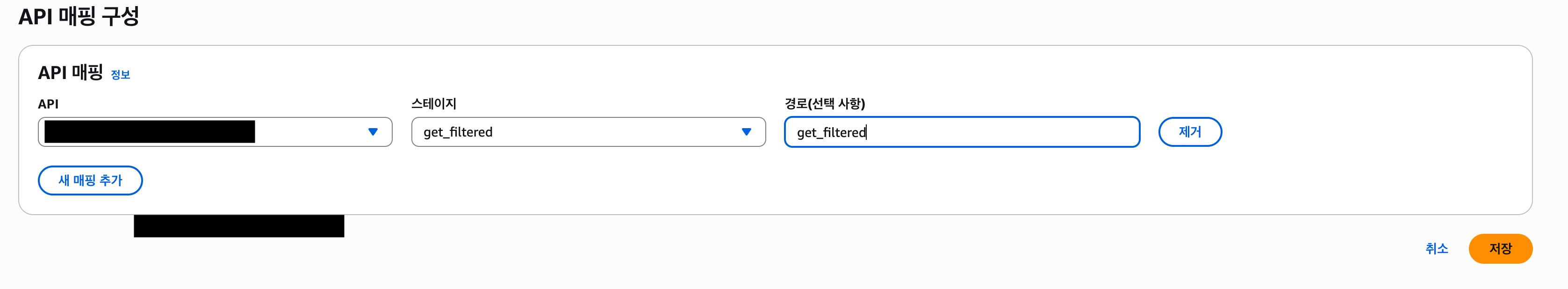Click empty space right of 제거 button

pos(1370,132)
